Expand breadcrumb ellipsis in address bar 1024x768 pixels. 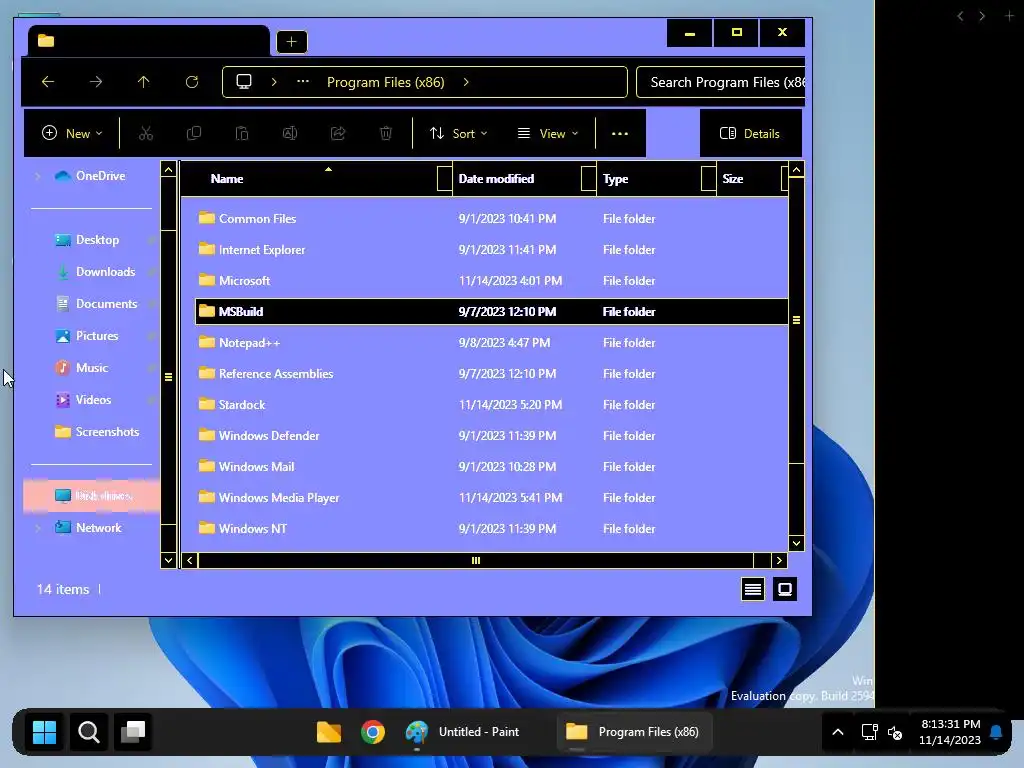click(303, 82)
